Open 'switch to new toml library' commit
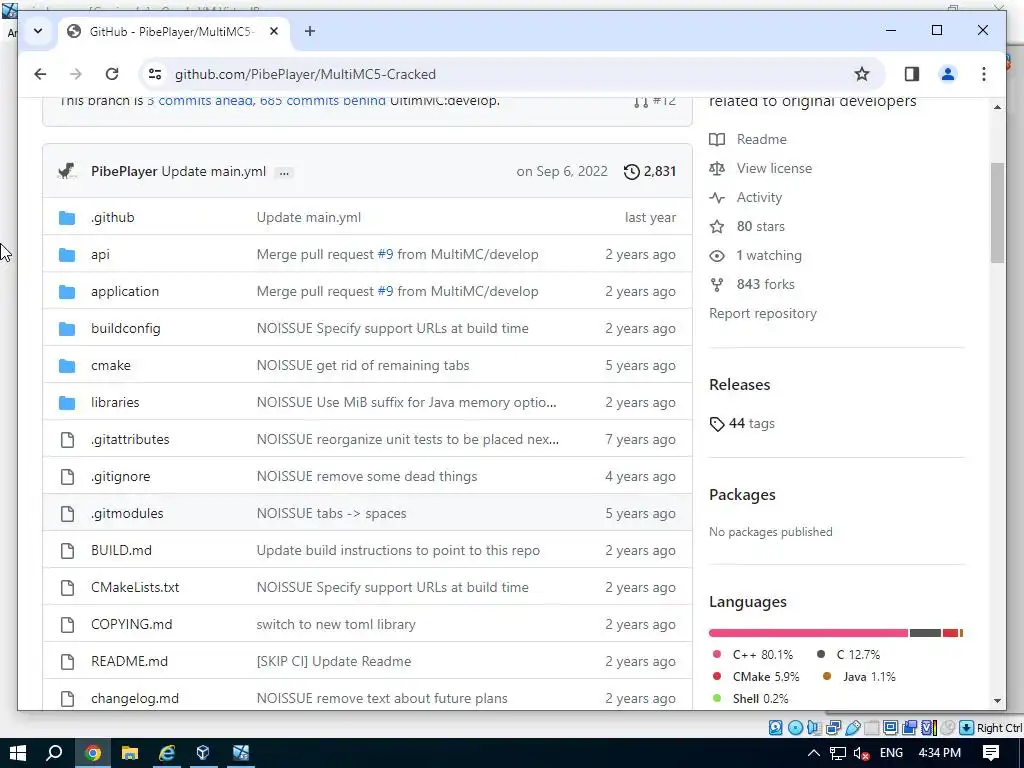Screen dimensions: 1024x768 tap(336, 624)
